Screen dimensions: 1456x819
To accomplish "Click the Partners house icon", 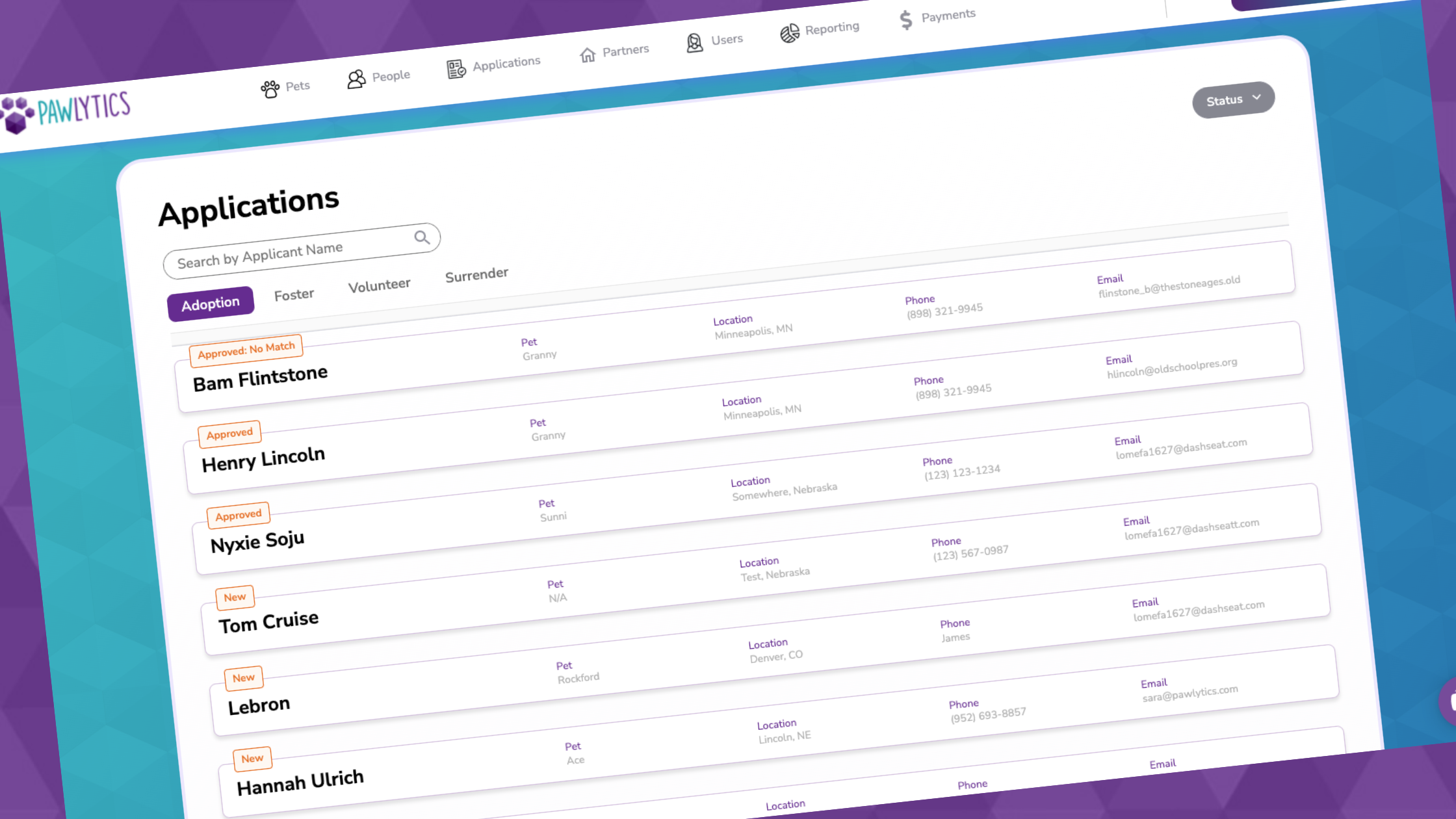I will tap(588, 55).
